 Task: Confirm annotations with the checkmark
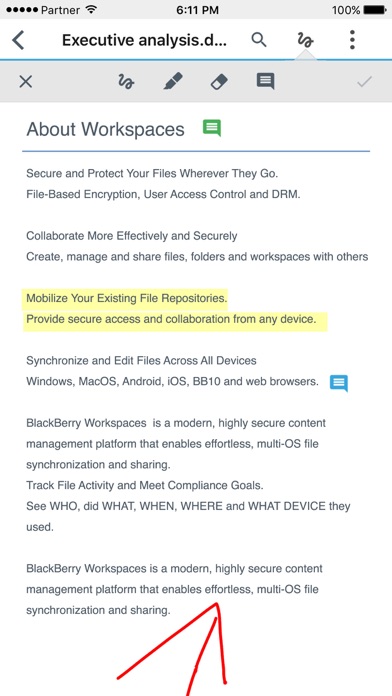click(x=364, y=82)
